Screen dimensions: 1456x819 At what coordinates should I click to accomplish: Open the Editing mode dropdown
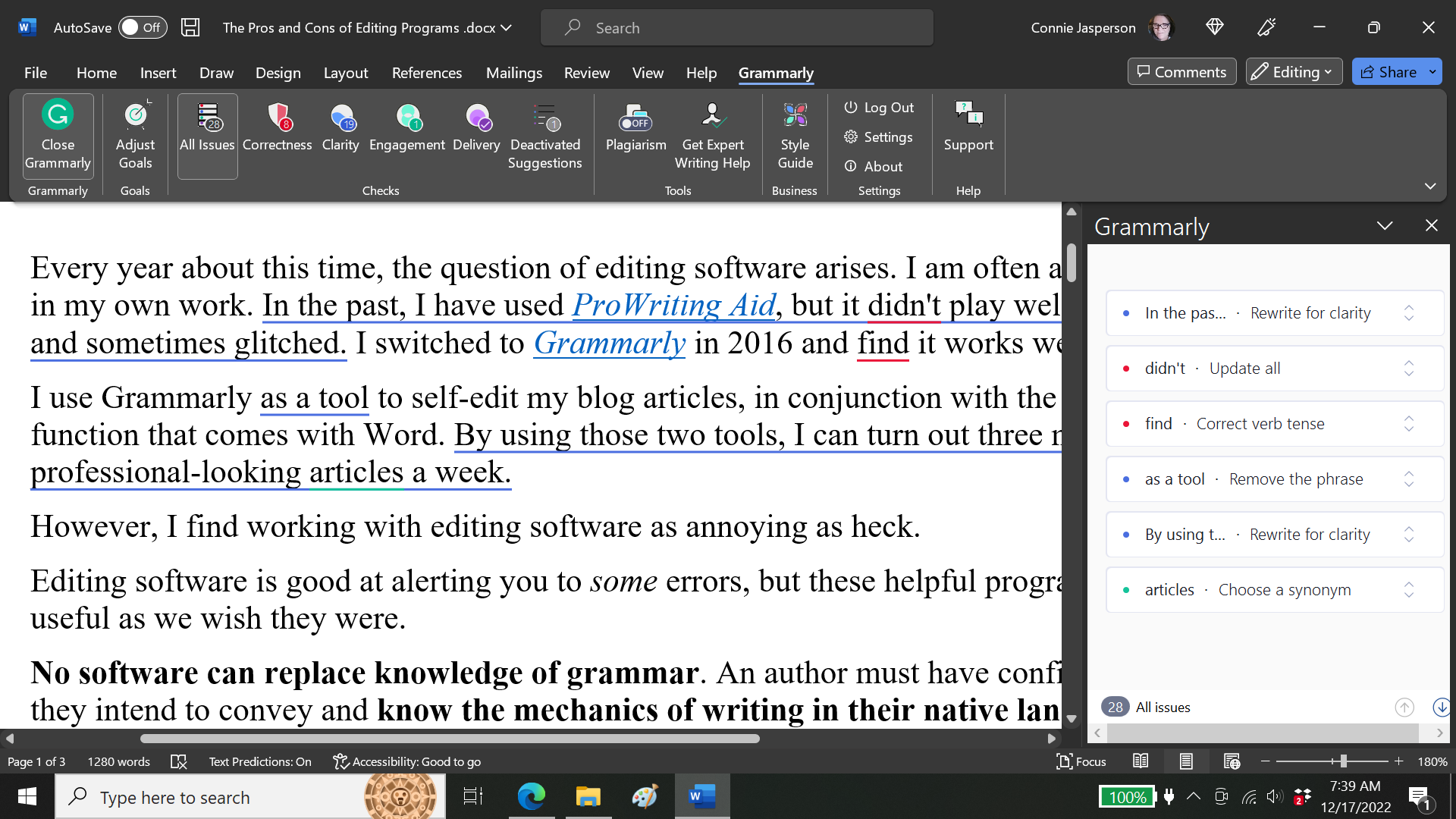coord(1293,71)
